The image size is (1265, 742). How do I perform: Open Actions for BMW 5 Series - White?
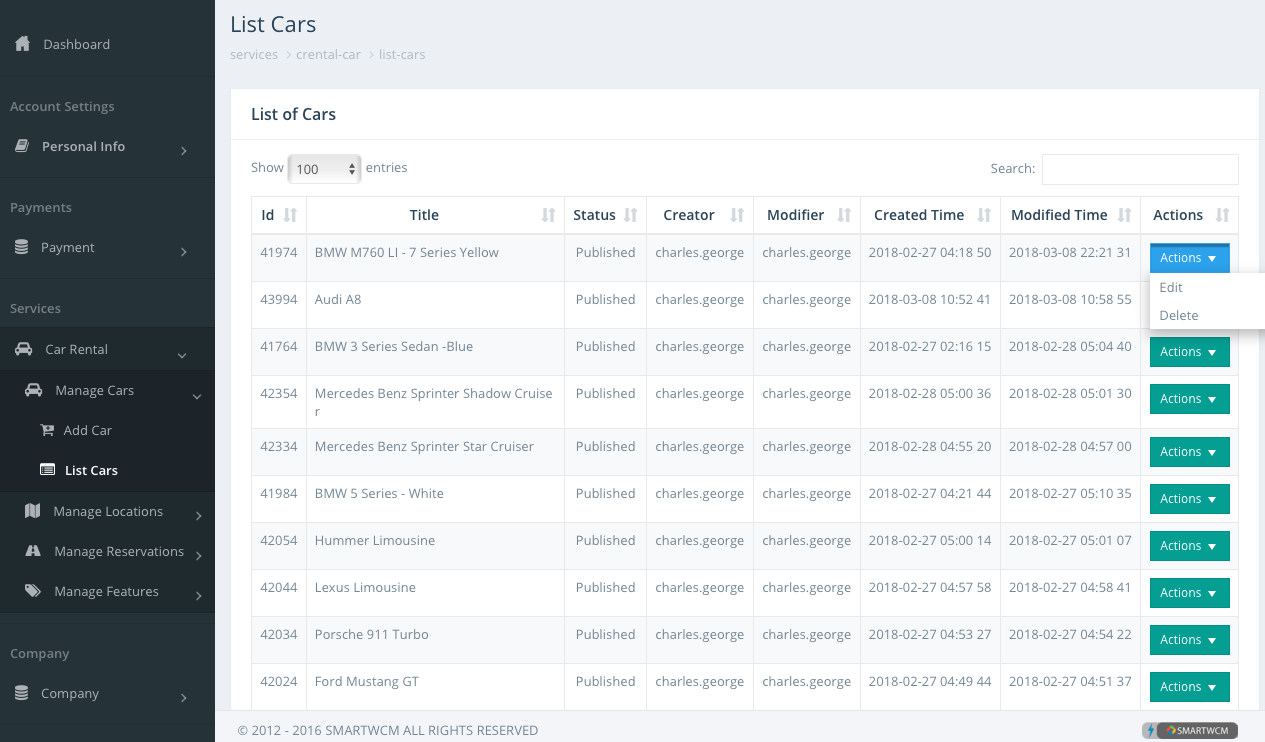coord(1189,499)
